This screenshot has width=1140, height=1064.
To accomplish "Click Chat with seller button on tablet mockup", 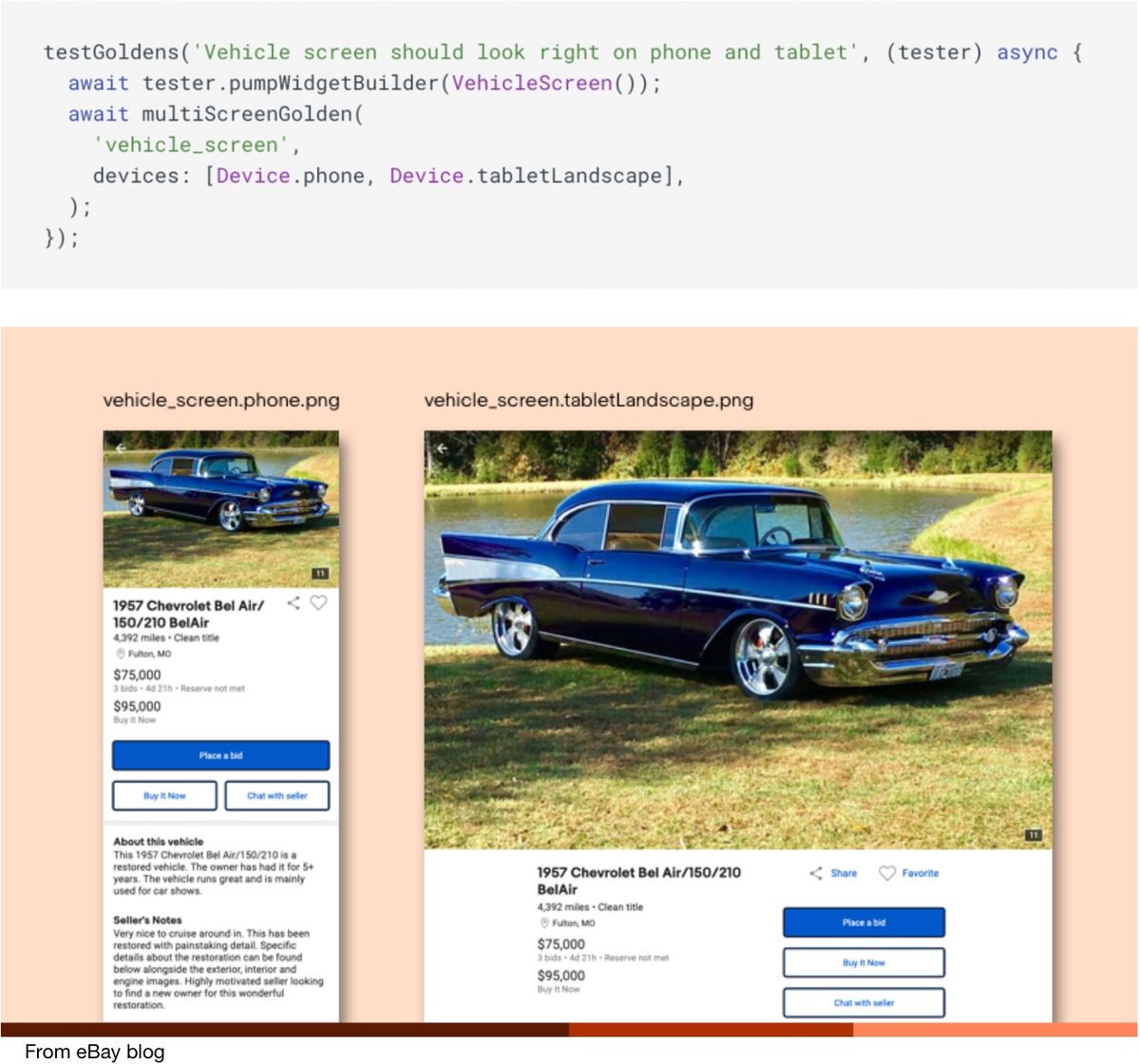I will point(864,1002).
